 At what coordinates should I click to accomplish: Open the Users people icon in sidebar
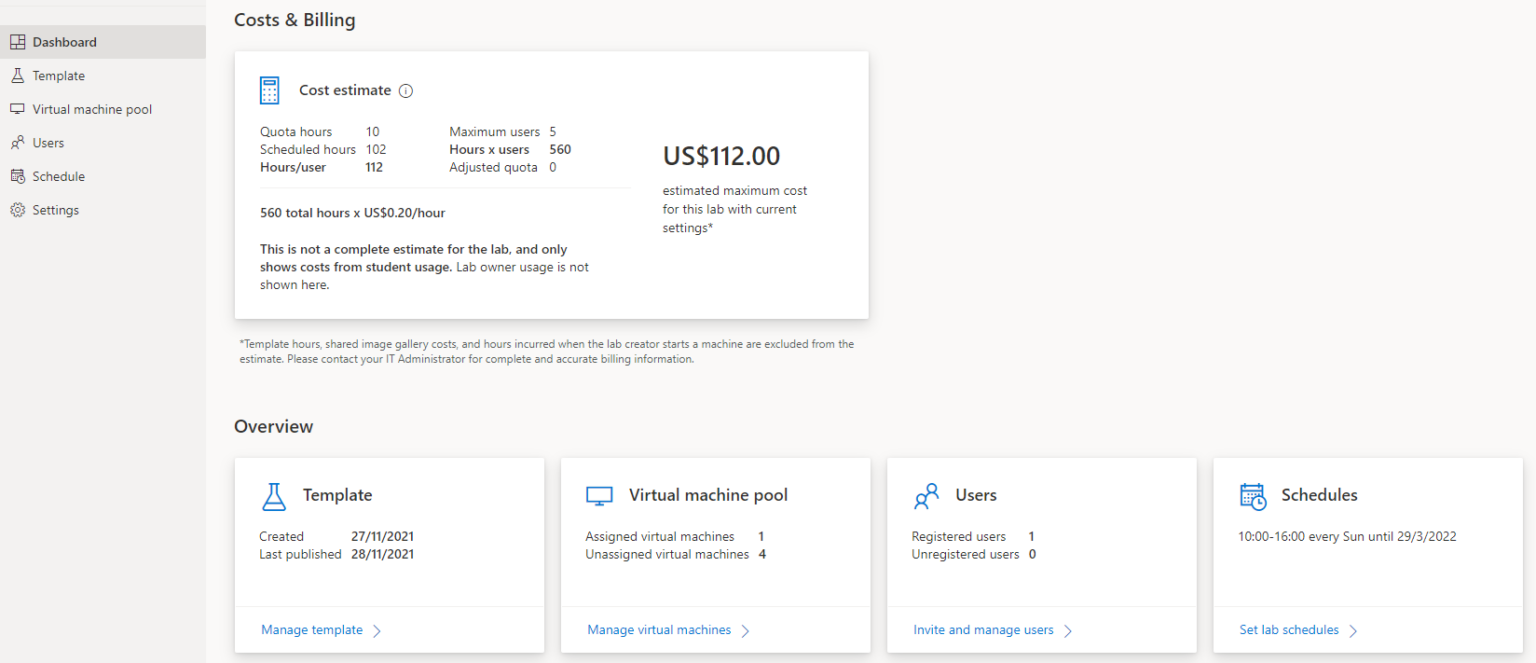click(17, 142)
